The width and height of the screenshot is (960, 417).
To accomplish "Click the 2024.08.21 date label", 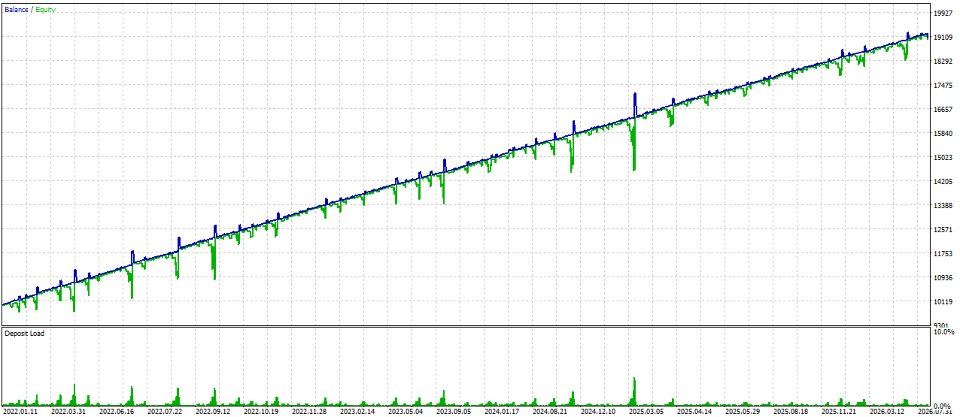I will [549, 411].
